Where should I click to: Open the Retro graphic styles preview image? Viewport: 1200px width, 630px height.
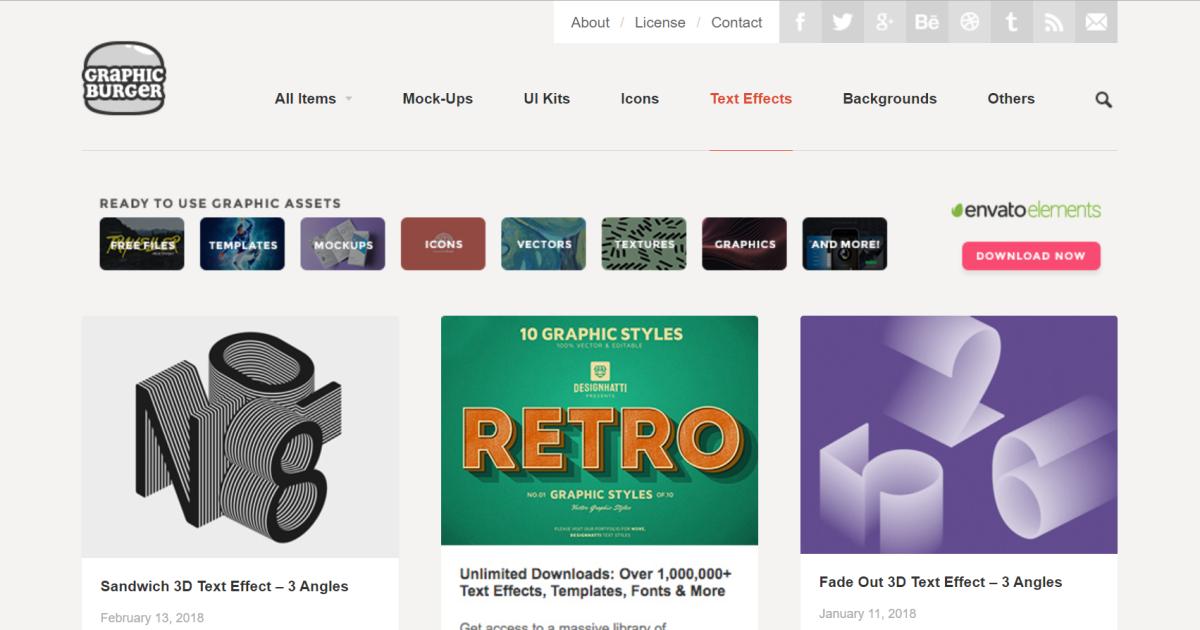(599, 431)
